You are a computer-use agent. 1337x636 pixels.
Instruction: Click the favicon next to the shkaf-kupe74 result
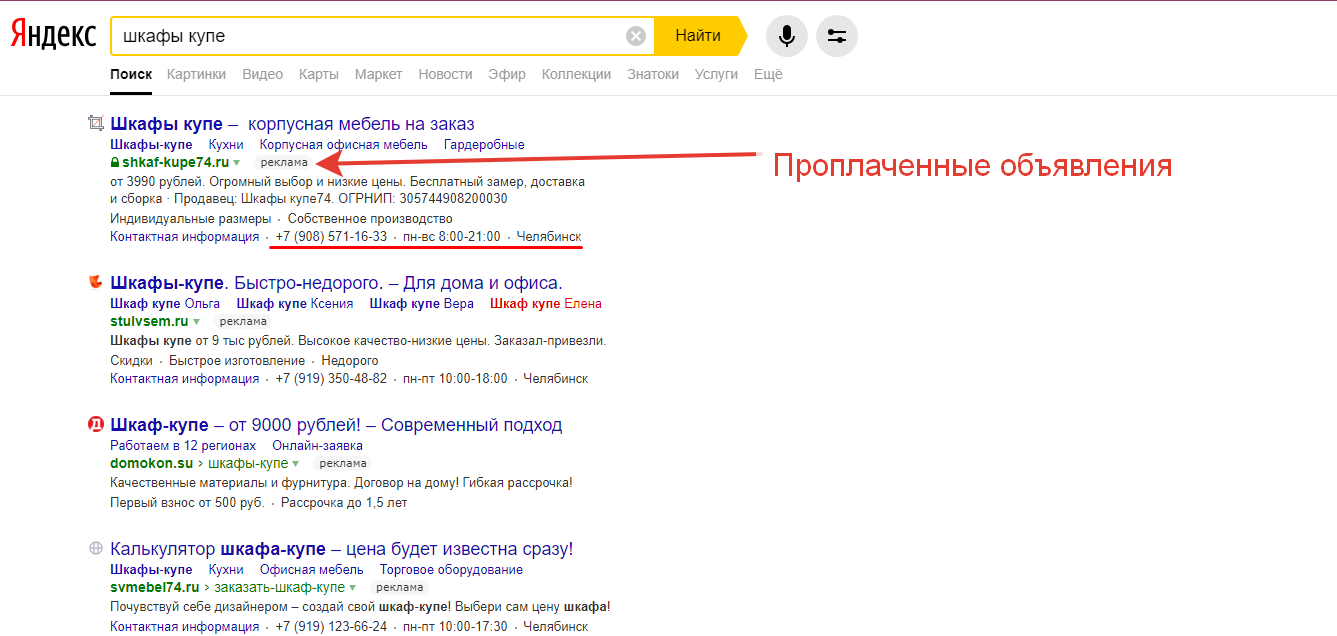point(96,123)
